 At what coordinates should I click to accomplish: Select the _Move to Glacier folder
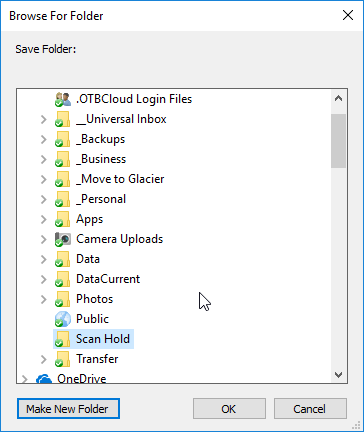(120, 179)
